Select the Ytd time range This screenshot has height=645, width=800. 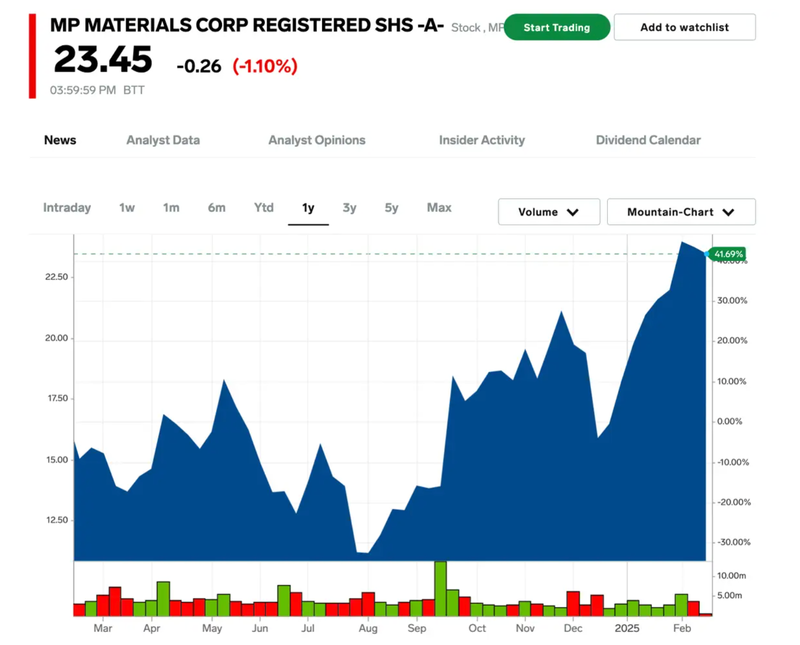pyautogui.click(x=263, y=208)
